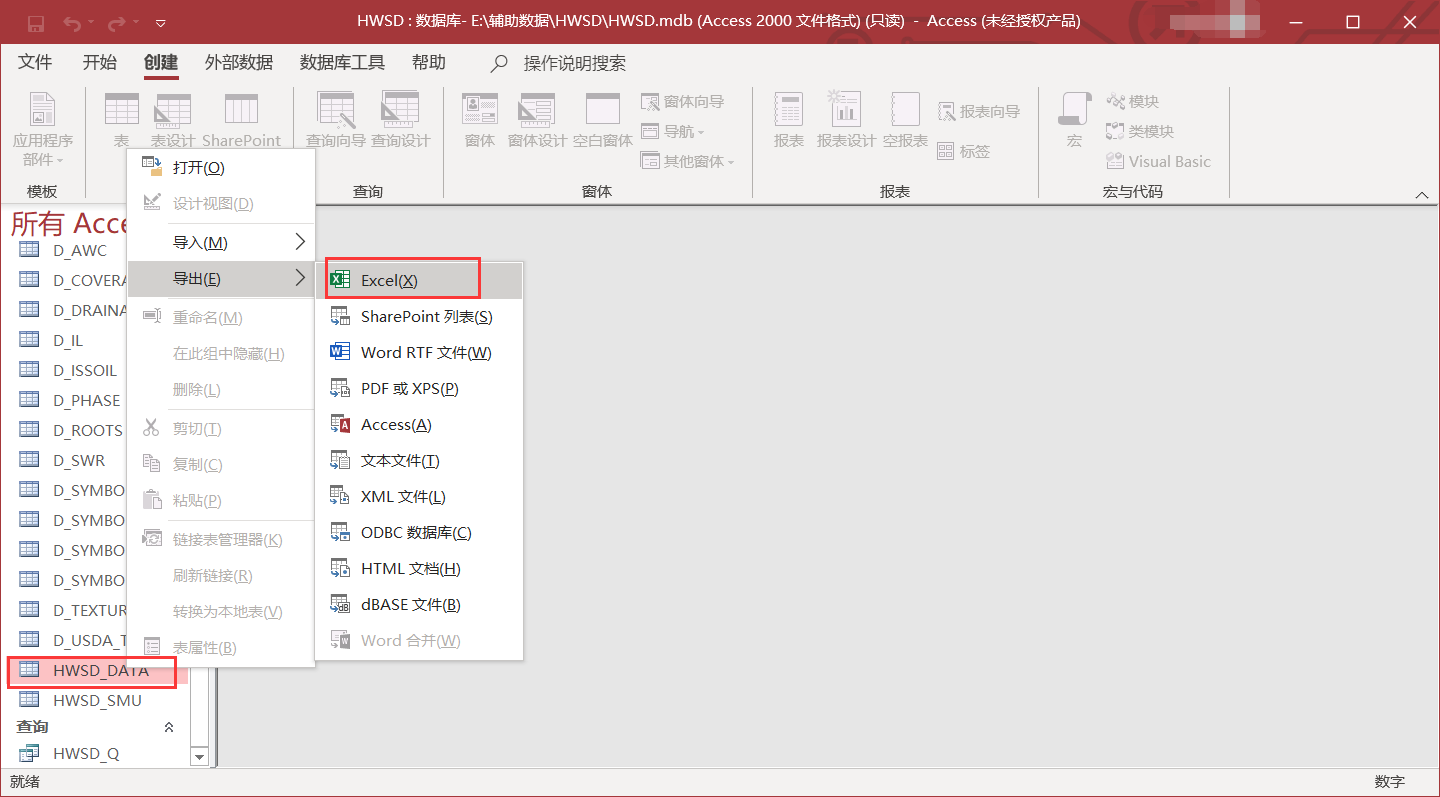Open the 文件 tab
This screenshot has height=797, width=1440.
point(35,62)
